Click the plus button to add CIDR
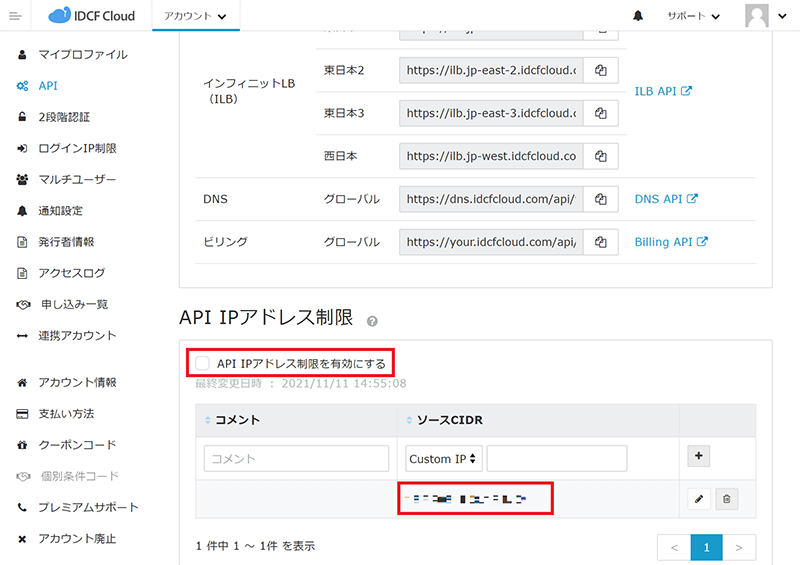The height and width of the screenshot is (565, 800). (699, 457)
